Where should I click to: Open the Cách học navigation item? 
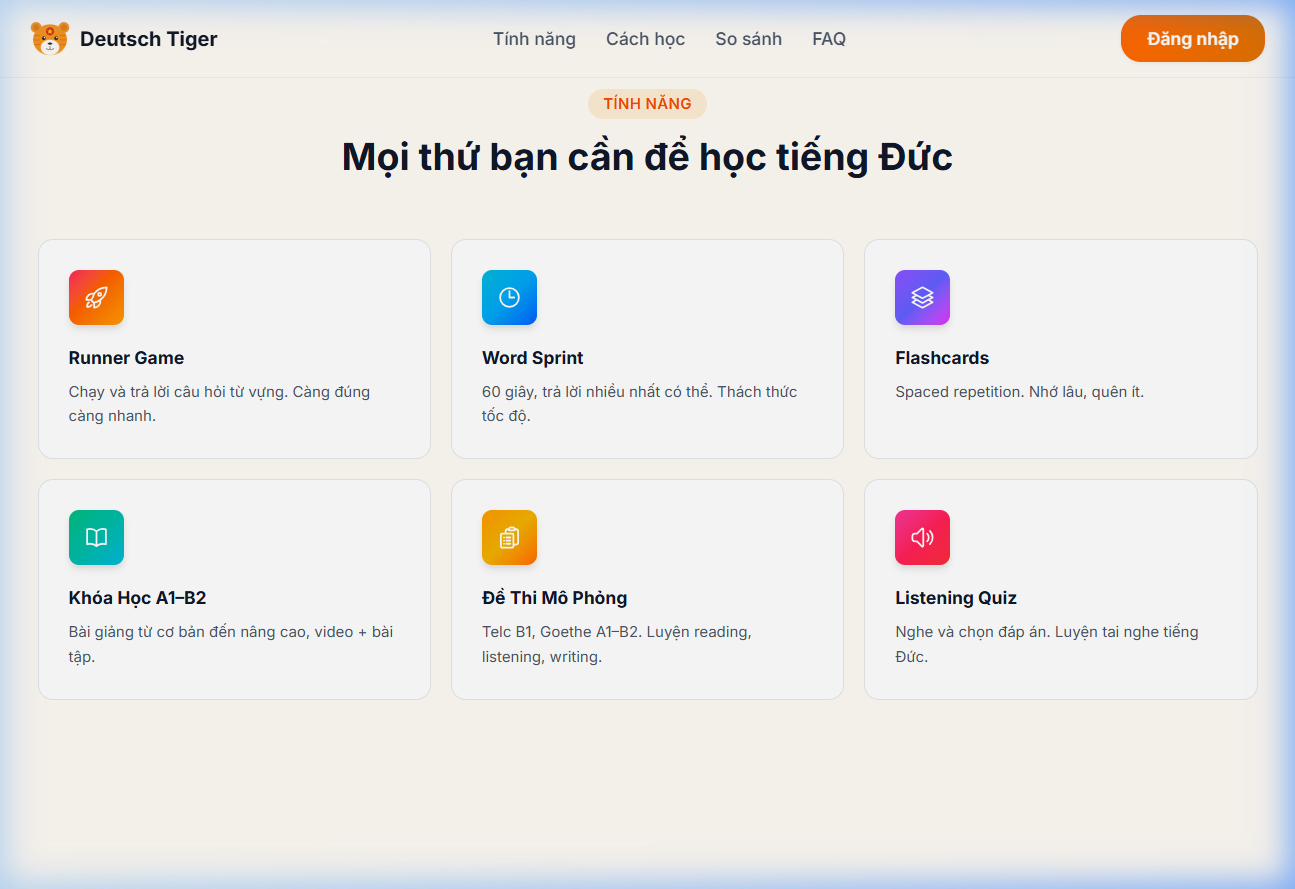(x=644, y=38)
